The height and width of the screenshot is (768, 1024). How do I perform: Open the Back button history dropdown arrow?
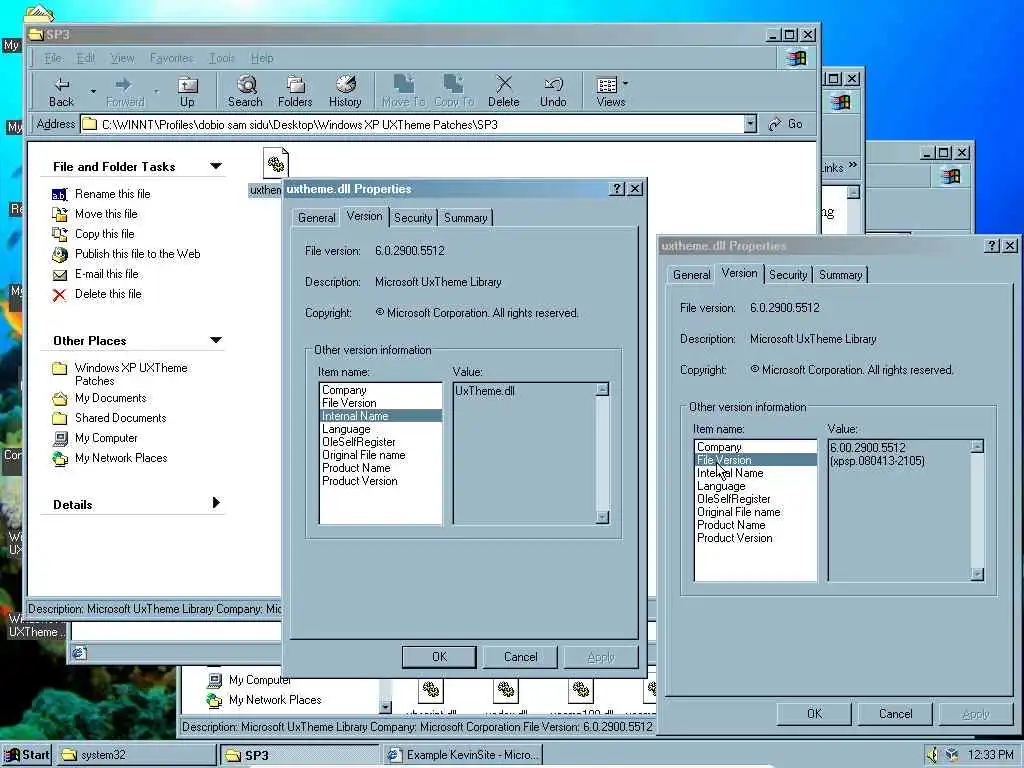point(93,91)
